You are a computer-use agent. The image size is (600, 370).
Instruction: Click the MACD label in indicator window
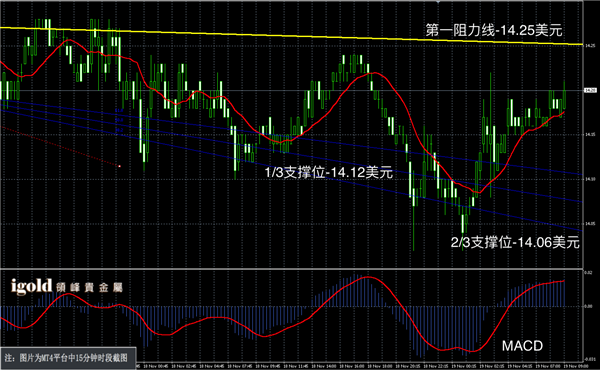point(522,346)
